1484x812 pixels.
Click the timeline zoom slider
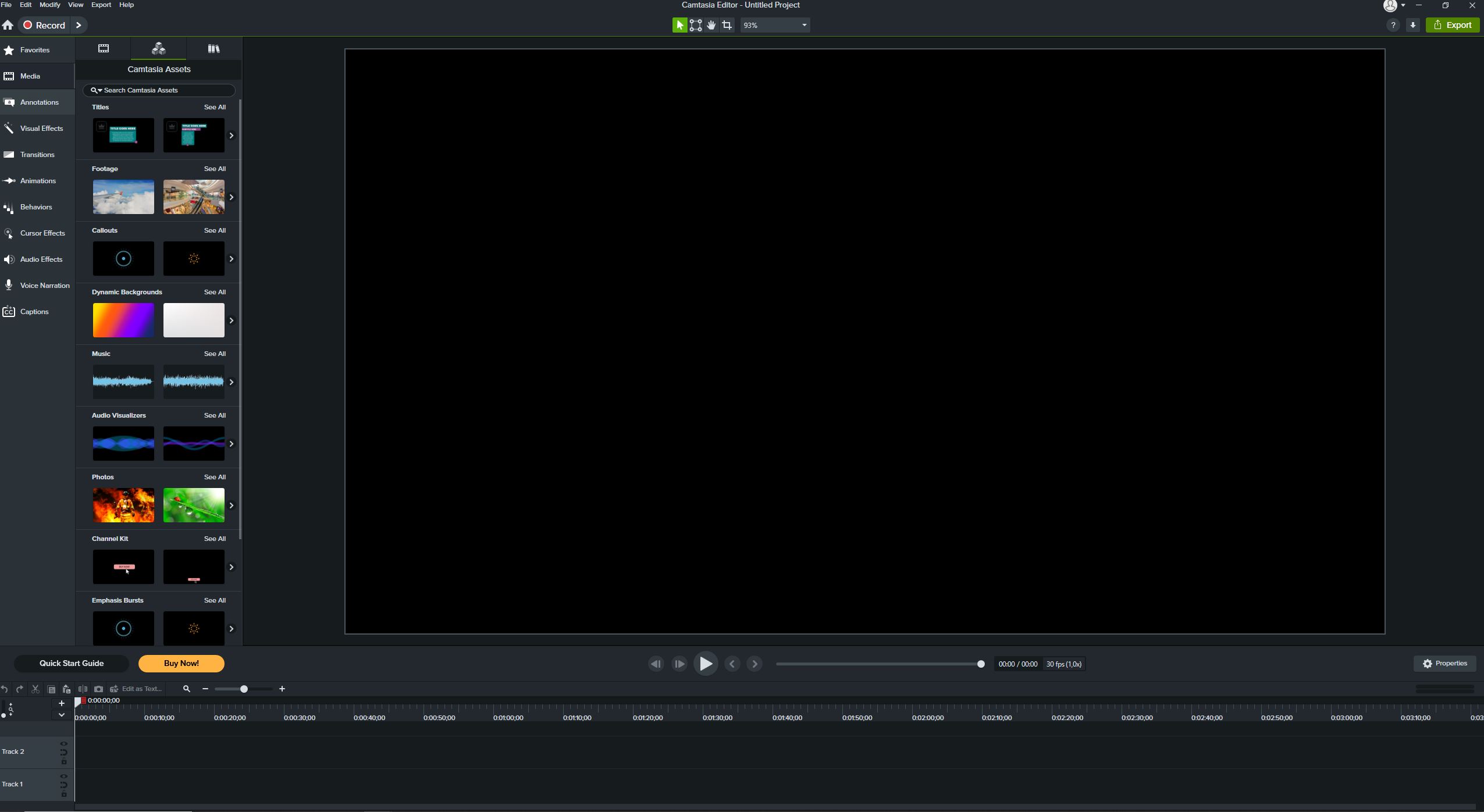[243, 689]
